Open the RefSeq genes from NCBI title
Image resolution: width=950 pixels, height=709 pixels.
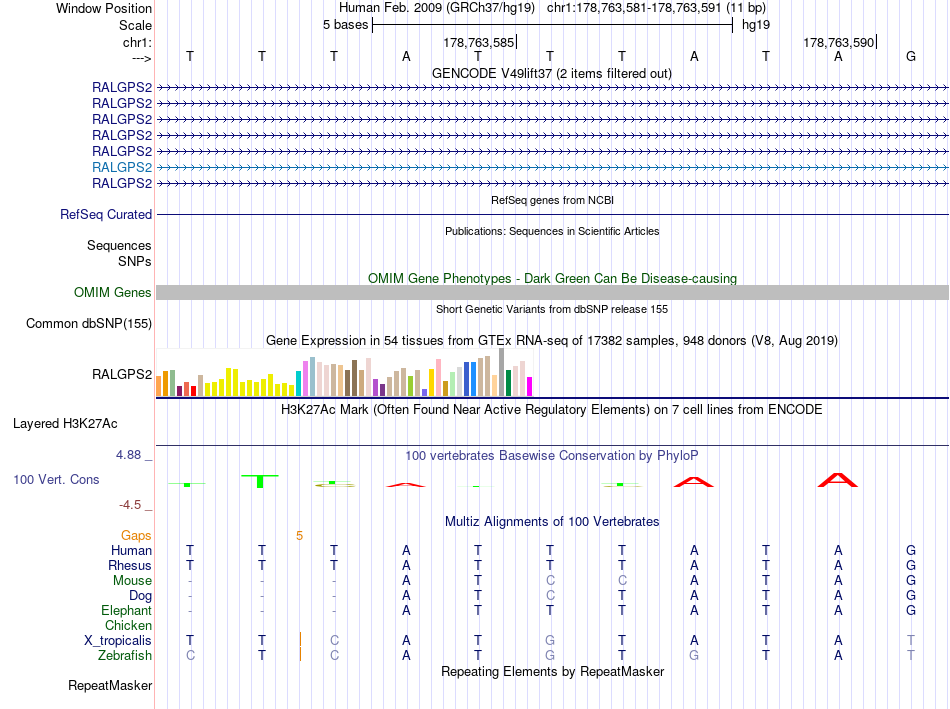[552, 200]
